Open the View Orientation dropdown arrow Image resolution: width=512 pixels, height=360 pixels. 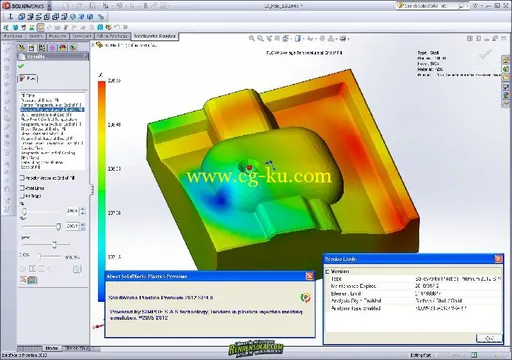[x=291, y=39]
